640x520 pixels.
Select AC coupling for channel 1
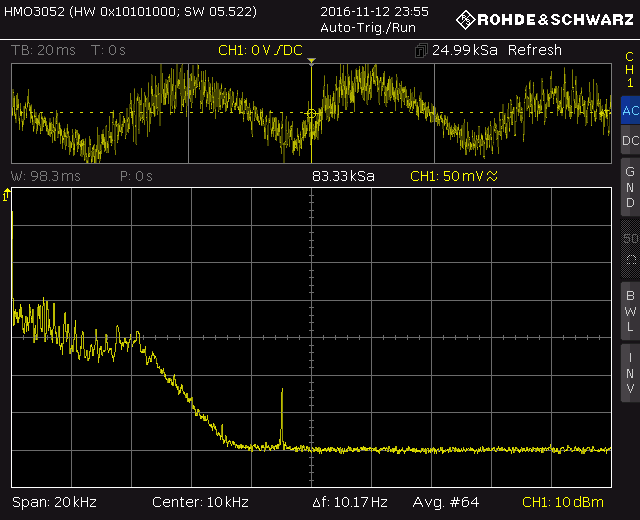(629, 112)
